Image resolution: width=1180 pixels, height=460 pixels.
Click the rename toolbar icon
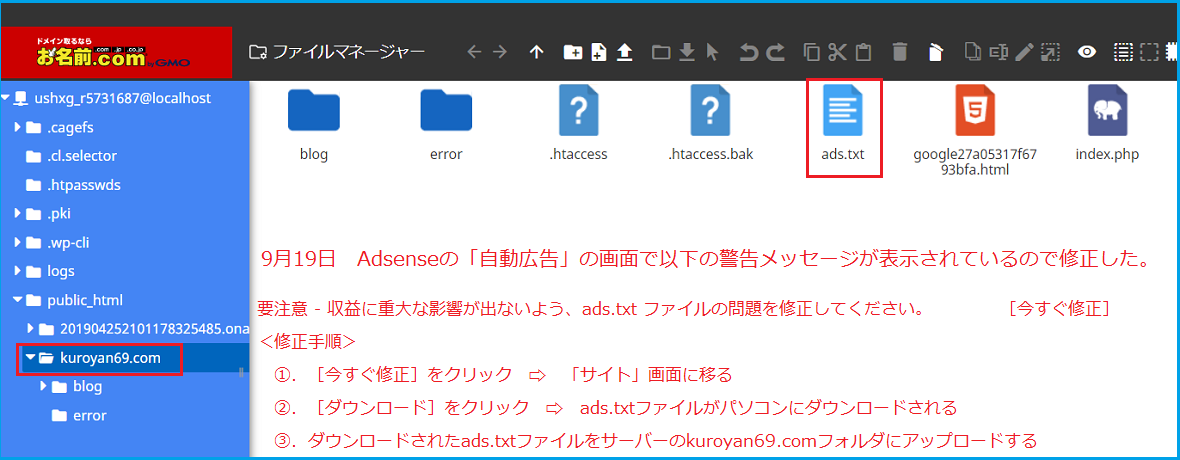999,52
